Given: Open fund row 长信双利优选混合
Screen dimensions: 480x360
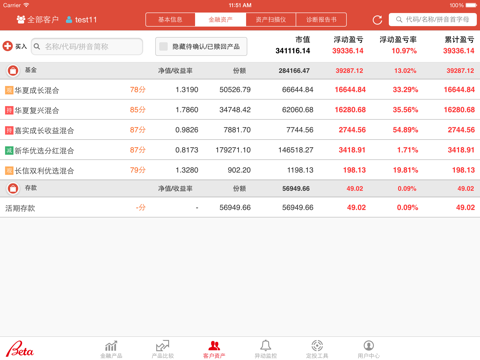Looking at the screenshot, I should pos(240,170).
